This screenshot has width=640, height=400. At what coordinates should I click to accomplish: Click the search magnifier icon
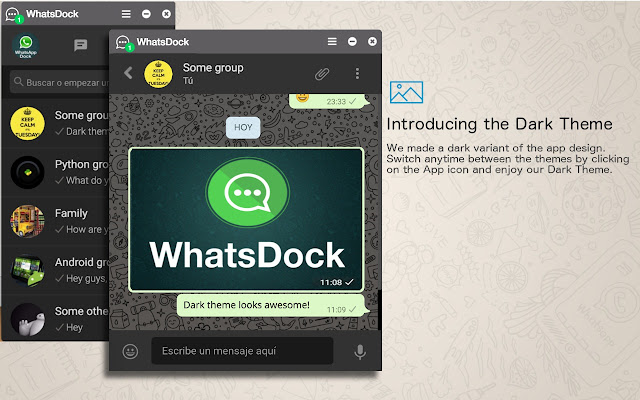point(18,82)
